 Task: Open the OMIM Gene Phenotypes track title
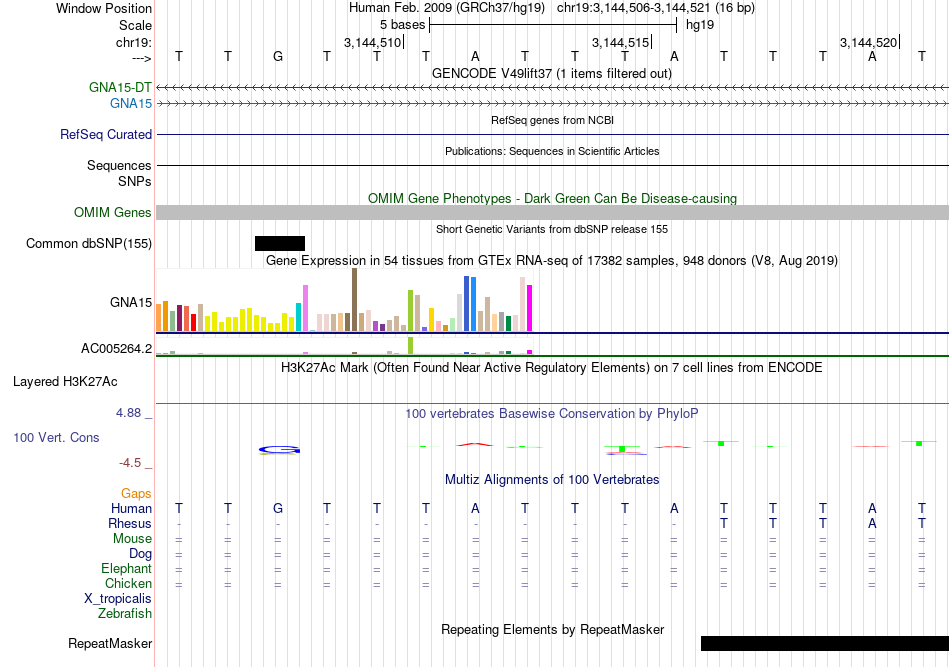552,198
